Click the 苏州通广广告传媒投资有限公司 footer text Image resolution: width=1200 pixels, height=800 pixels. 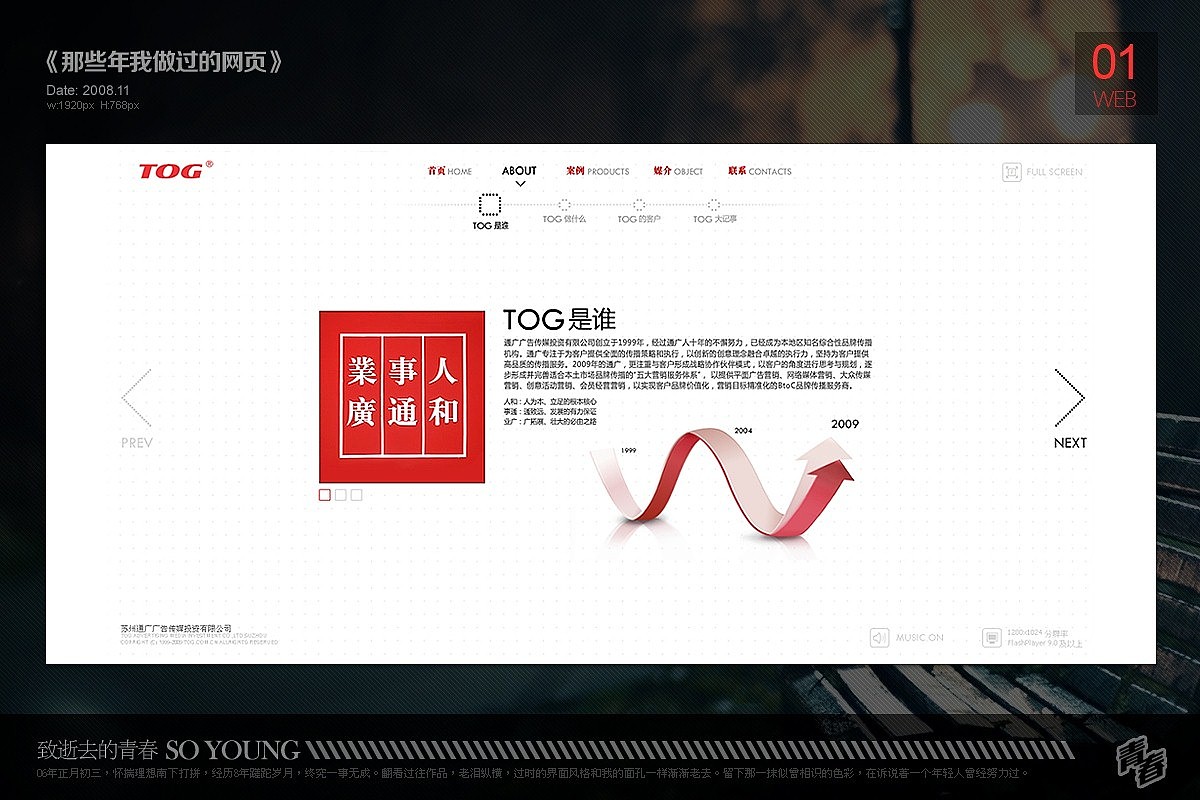(175, 628)
